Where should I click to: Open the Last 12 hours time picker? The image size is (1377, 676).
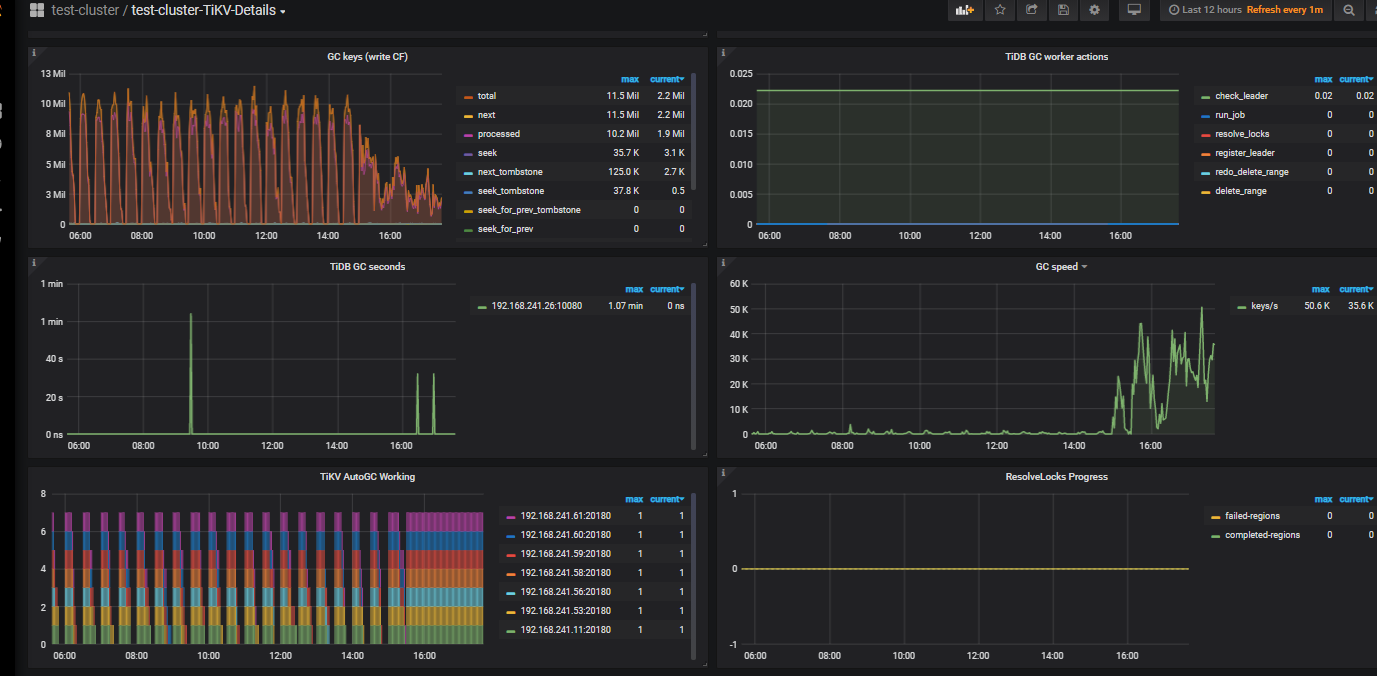coord(1211,10)
